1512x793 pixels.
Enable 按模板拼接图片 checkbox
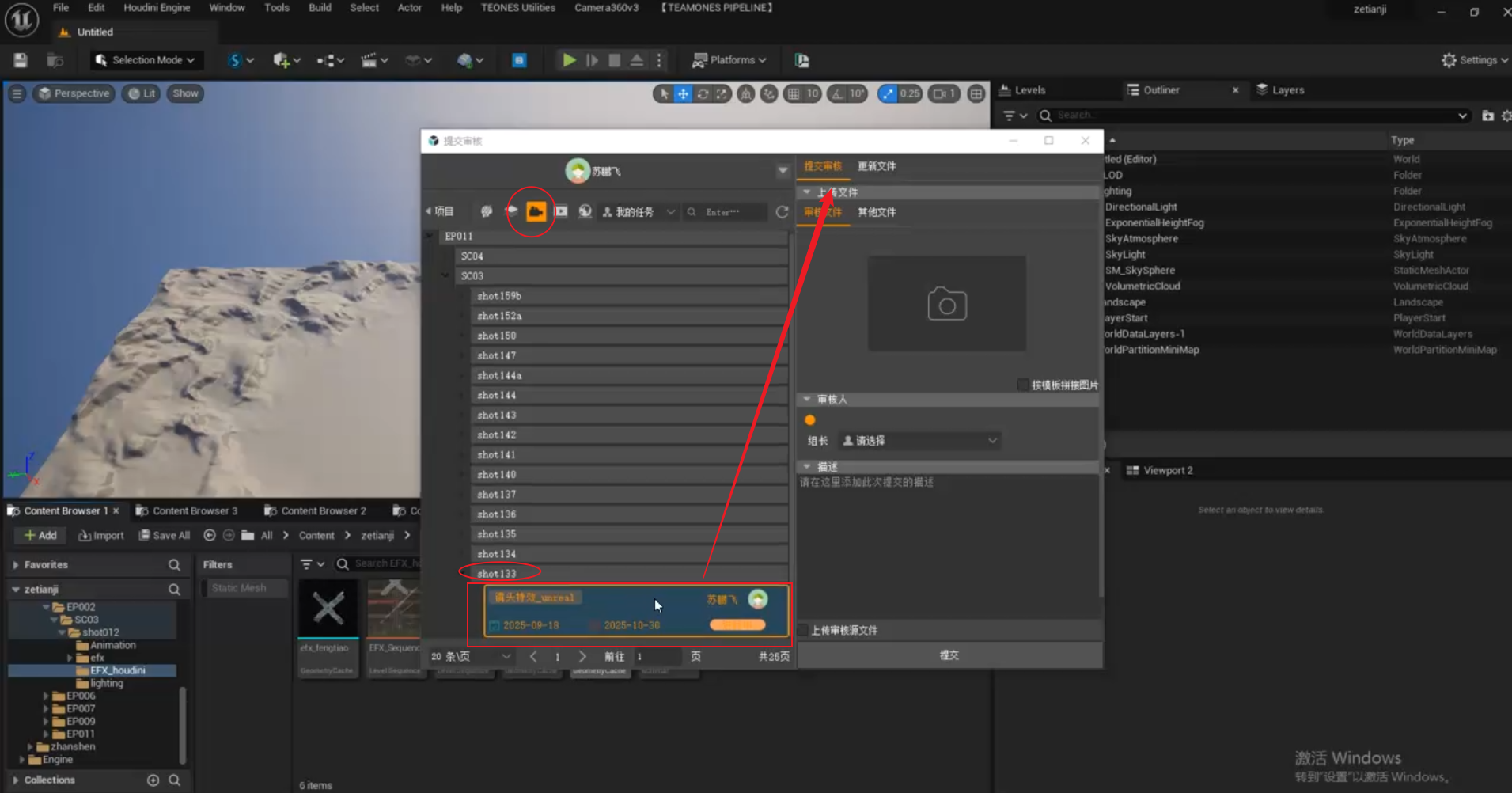1023,385
